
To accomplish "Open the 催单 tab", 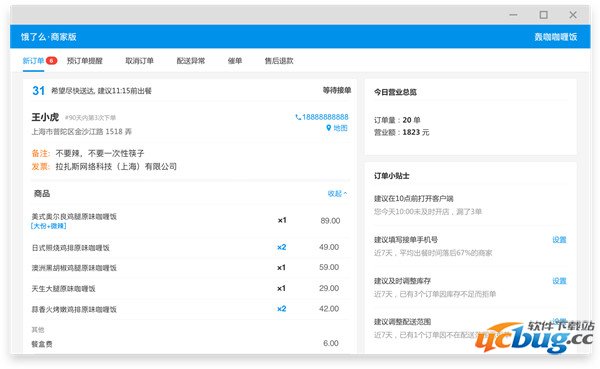I will (x=235, y=61).
